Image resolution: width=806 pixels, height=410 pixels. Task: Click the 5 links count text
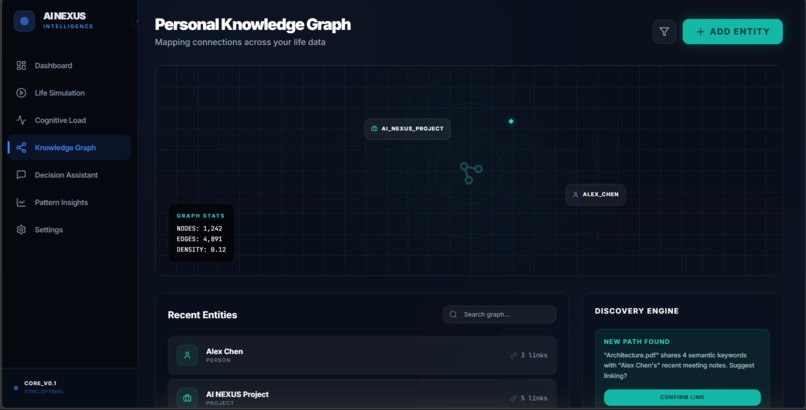click(x=534, y=398)
